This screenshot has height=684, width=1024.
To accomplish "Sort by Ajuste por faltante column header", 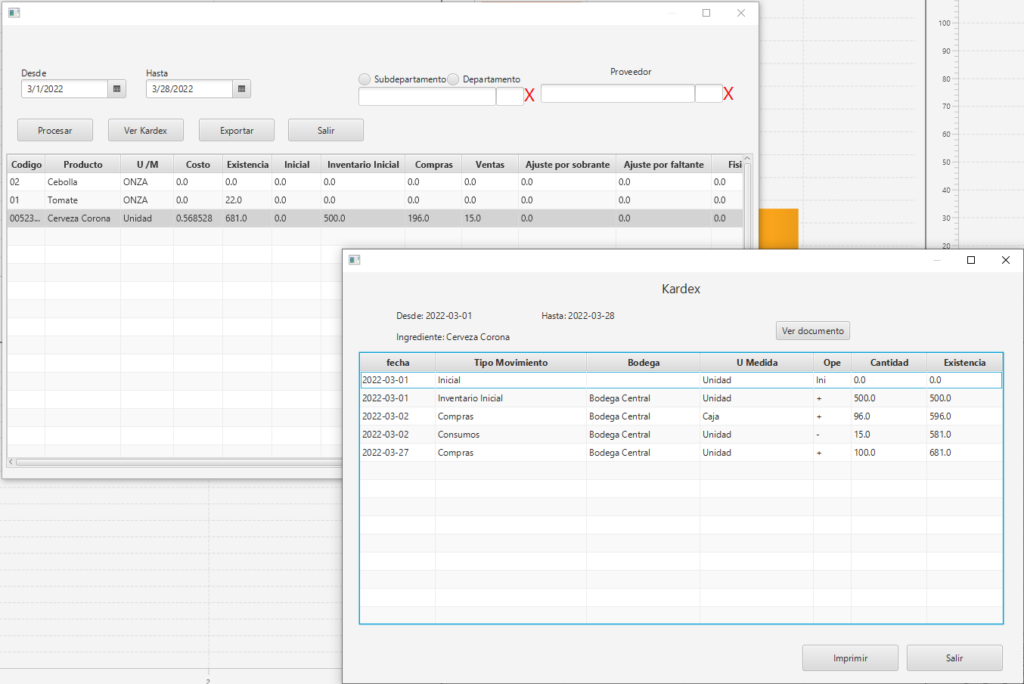I will (x=664, y=165).
